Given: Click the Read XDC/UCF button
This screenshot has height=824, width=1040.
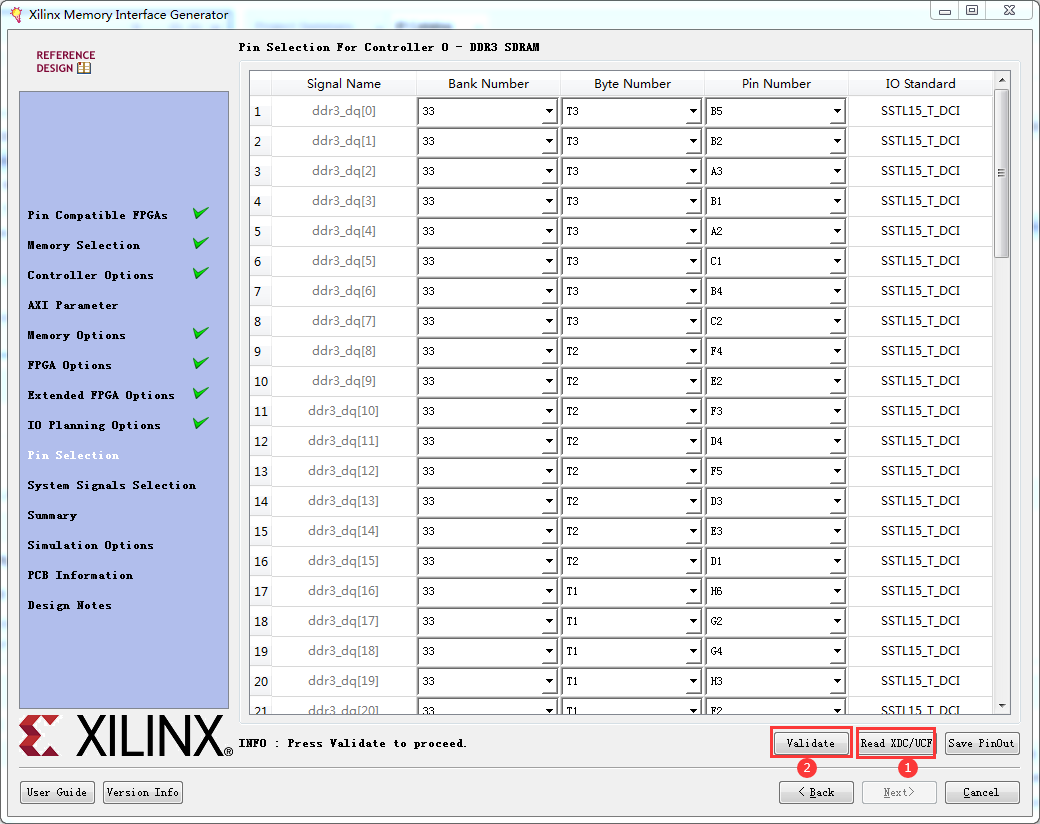Looking at the screenshot, I should 896,743.
